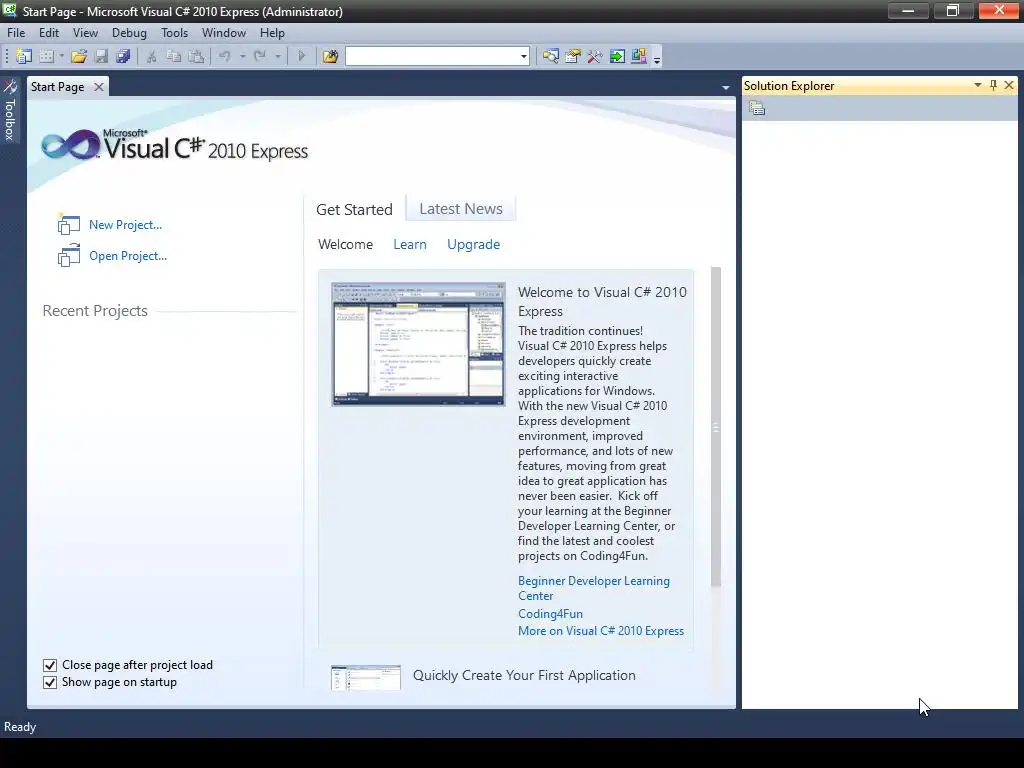Open the File menu
This screenshot has height=768, width=1024.
[x=16, y=33]
